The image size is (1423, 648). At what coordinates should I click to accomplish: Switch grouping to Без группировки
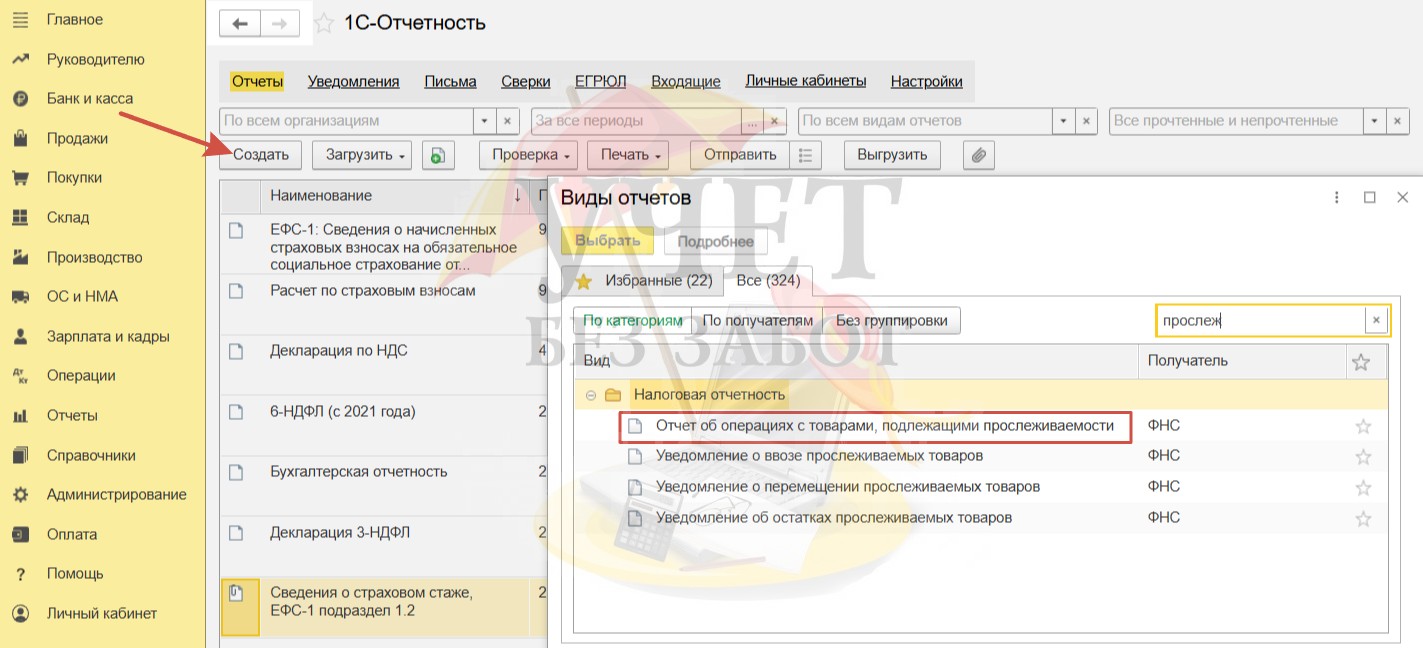point(892,320)
